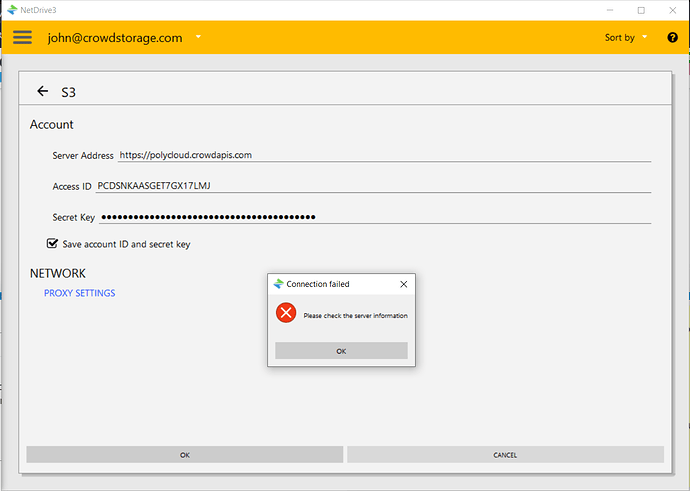Click the NETWORK section heading
Screen dimensions: 690x491
(x=58, y=273)
